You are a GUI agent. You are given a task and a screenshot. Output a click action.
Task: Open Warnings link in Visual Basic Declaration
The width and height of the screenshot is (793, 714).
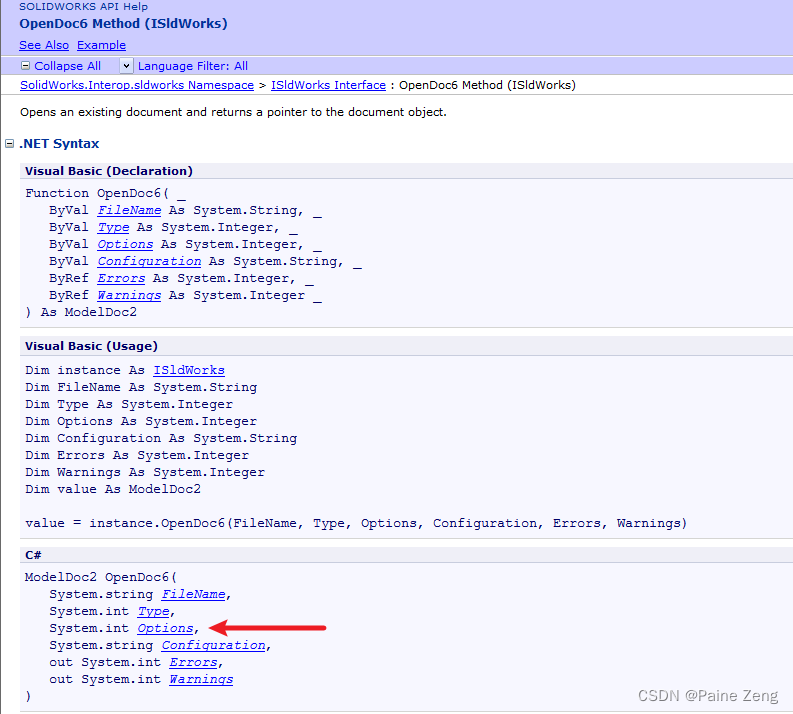(x=129, y=295)
